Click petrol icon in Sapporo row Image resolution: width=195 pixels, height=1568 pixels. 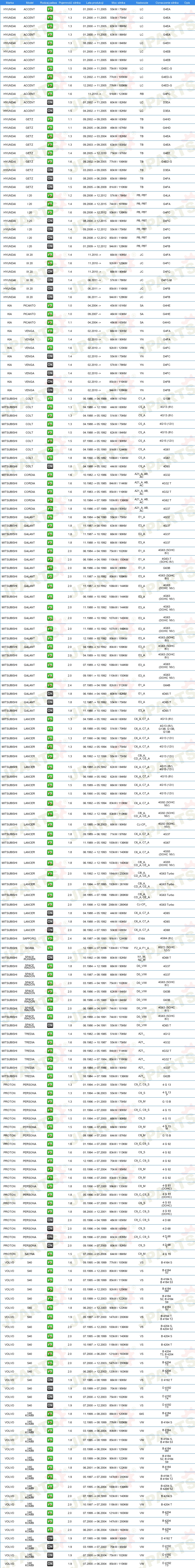click(x=50, y=939)
